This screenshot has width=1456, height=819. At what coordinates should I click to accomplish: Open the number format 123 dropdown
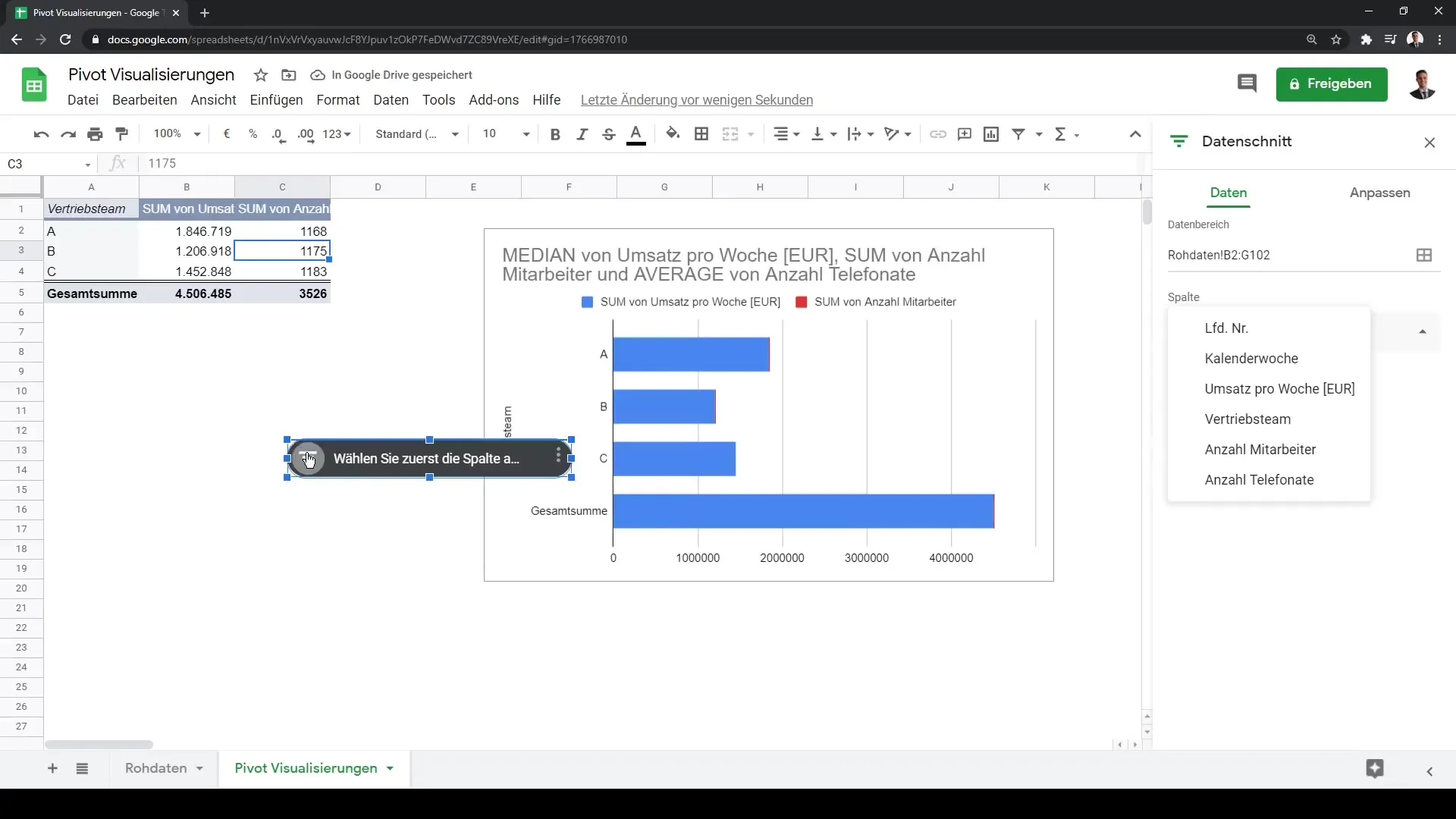337,134
